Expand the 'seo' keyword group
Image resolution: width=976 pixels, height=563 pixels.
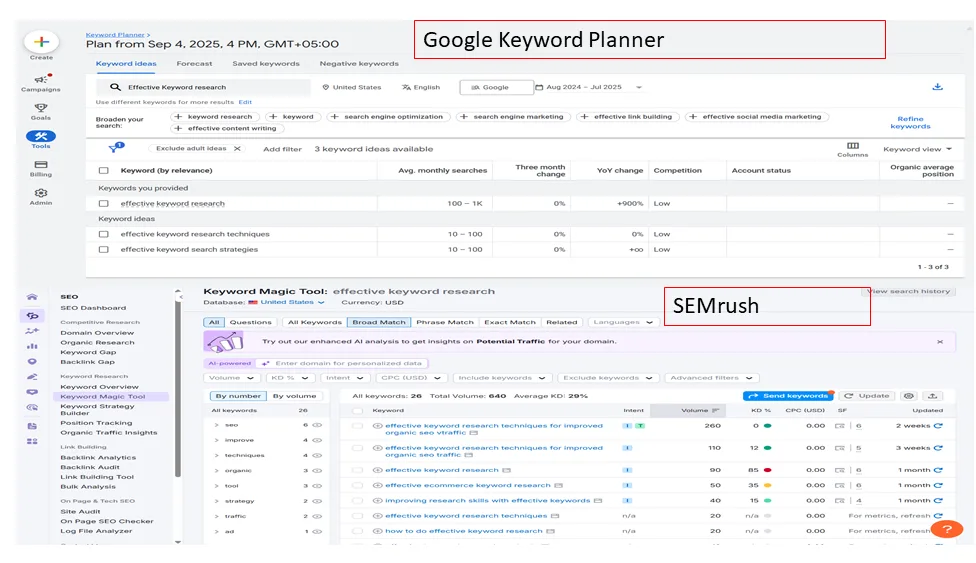[216, 425]
